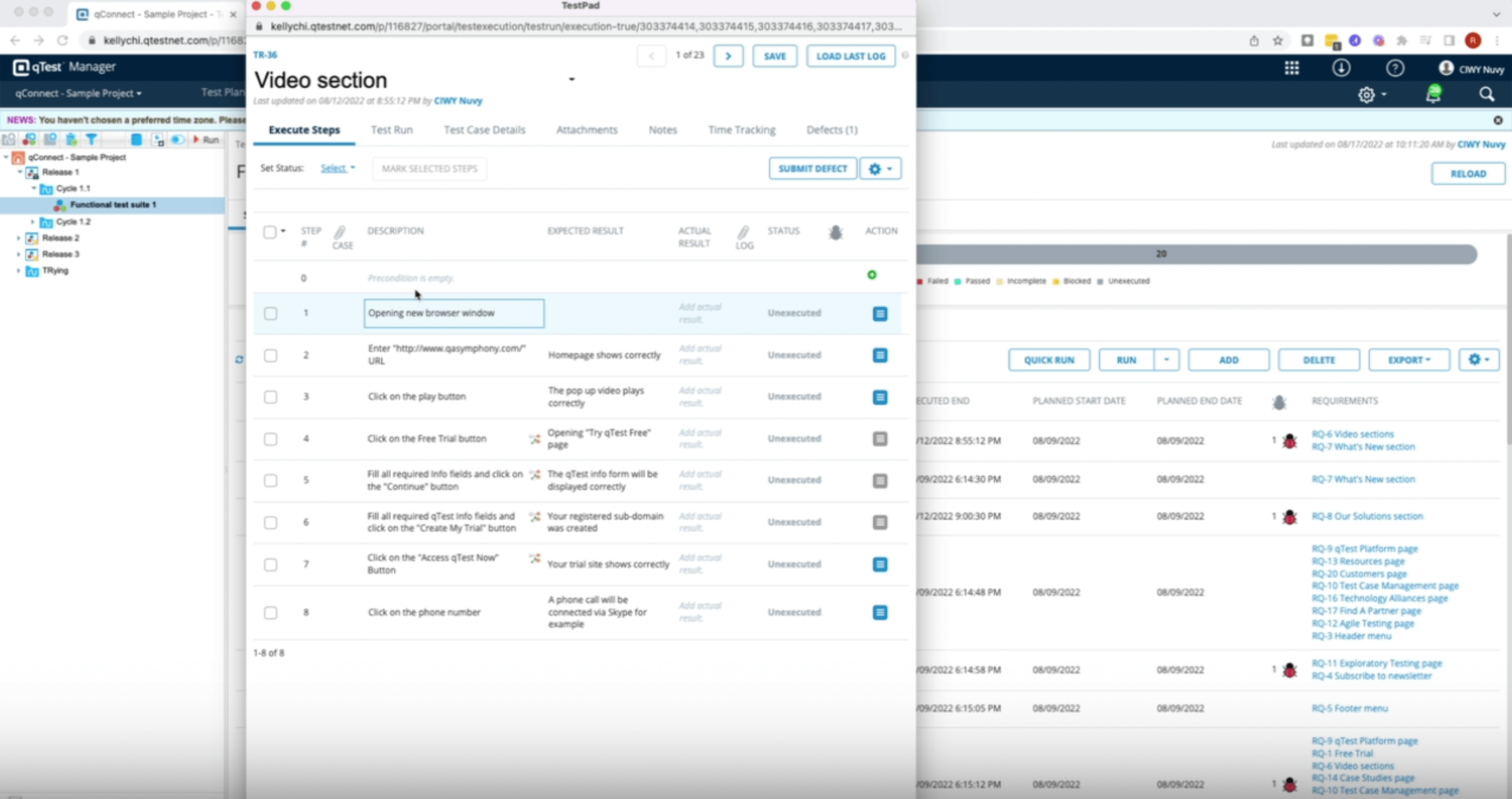
Task: Check the checkbox for step 1
Action: [270, 313]
